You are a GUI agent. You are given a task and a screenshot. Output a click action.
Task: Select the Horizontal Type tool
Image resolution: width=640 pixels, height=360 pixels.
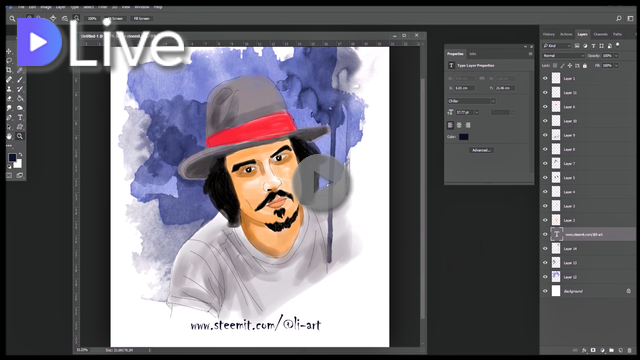(x=20, y=118)
